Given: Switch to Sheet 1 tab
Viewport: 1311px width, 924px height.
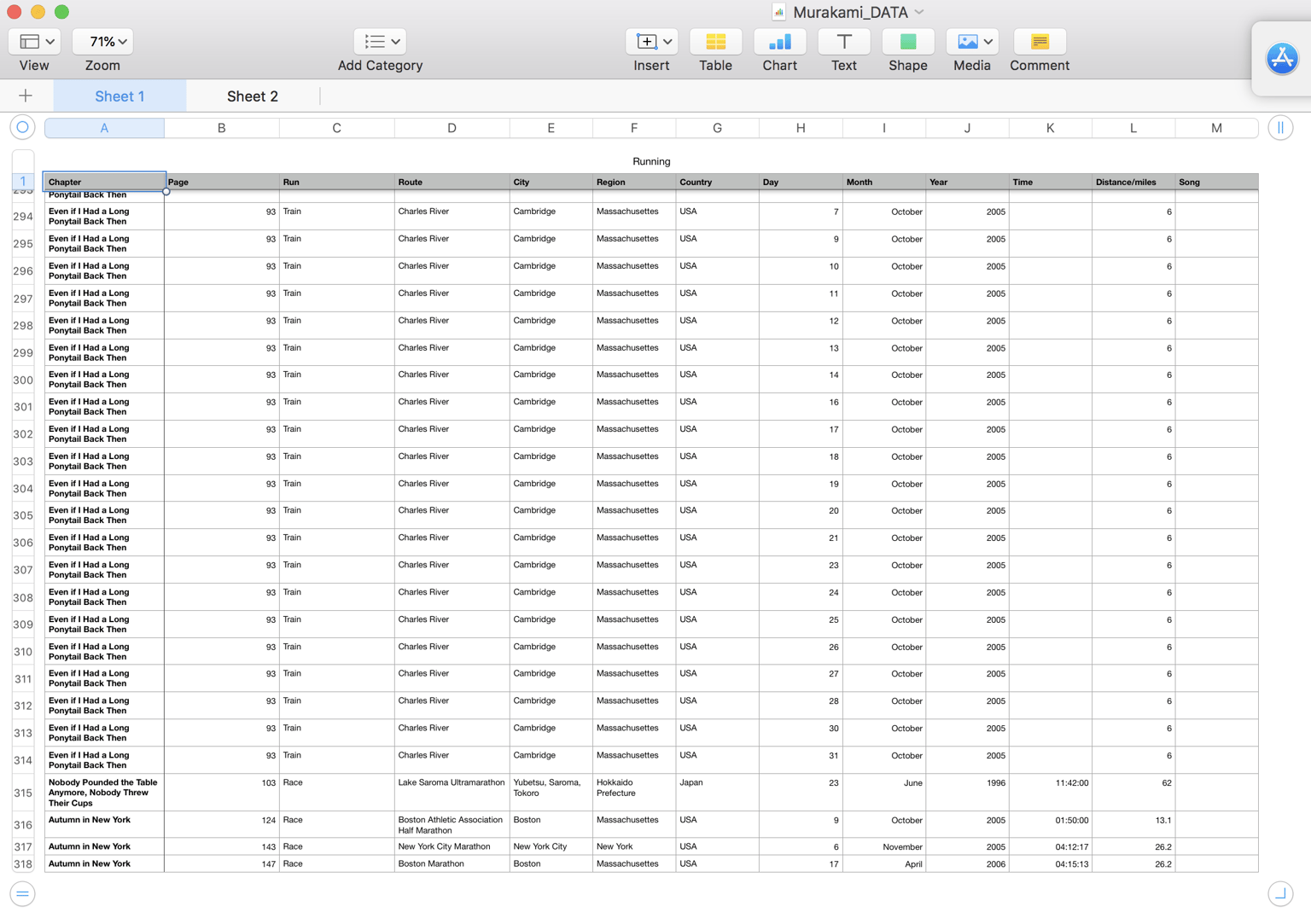Looking at the screenshot, I should tap(119, 96).
